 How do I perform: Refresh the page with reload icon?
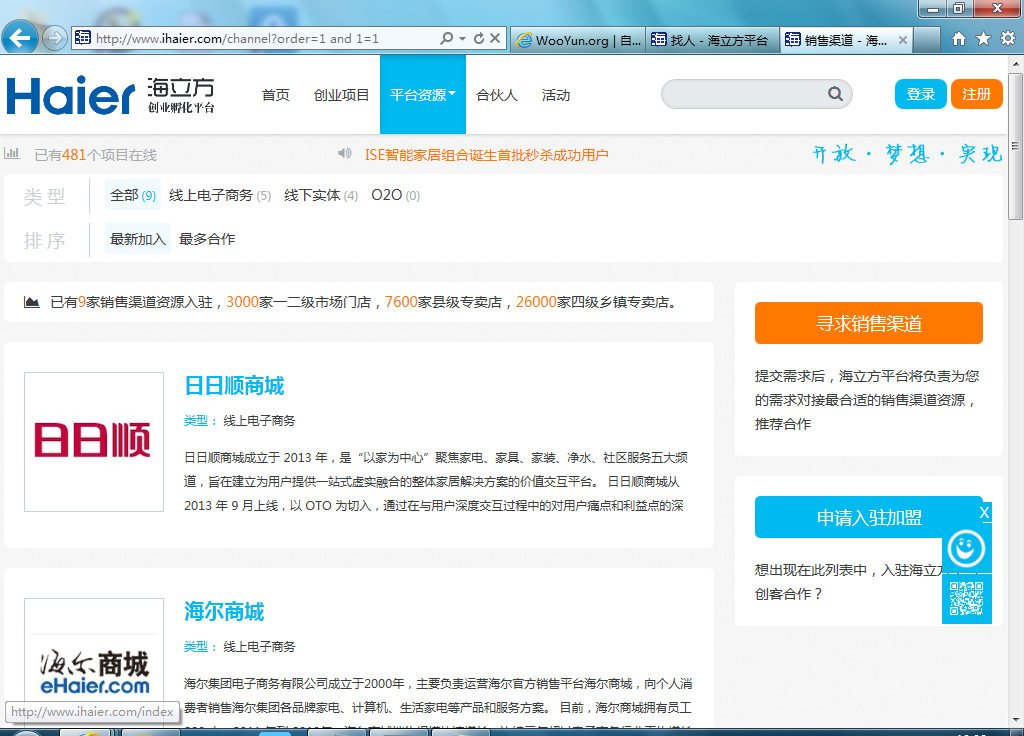coord(479,39)
